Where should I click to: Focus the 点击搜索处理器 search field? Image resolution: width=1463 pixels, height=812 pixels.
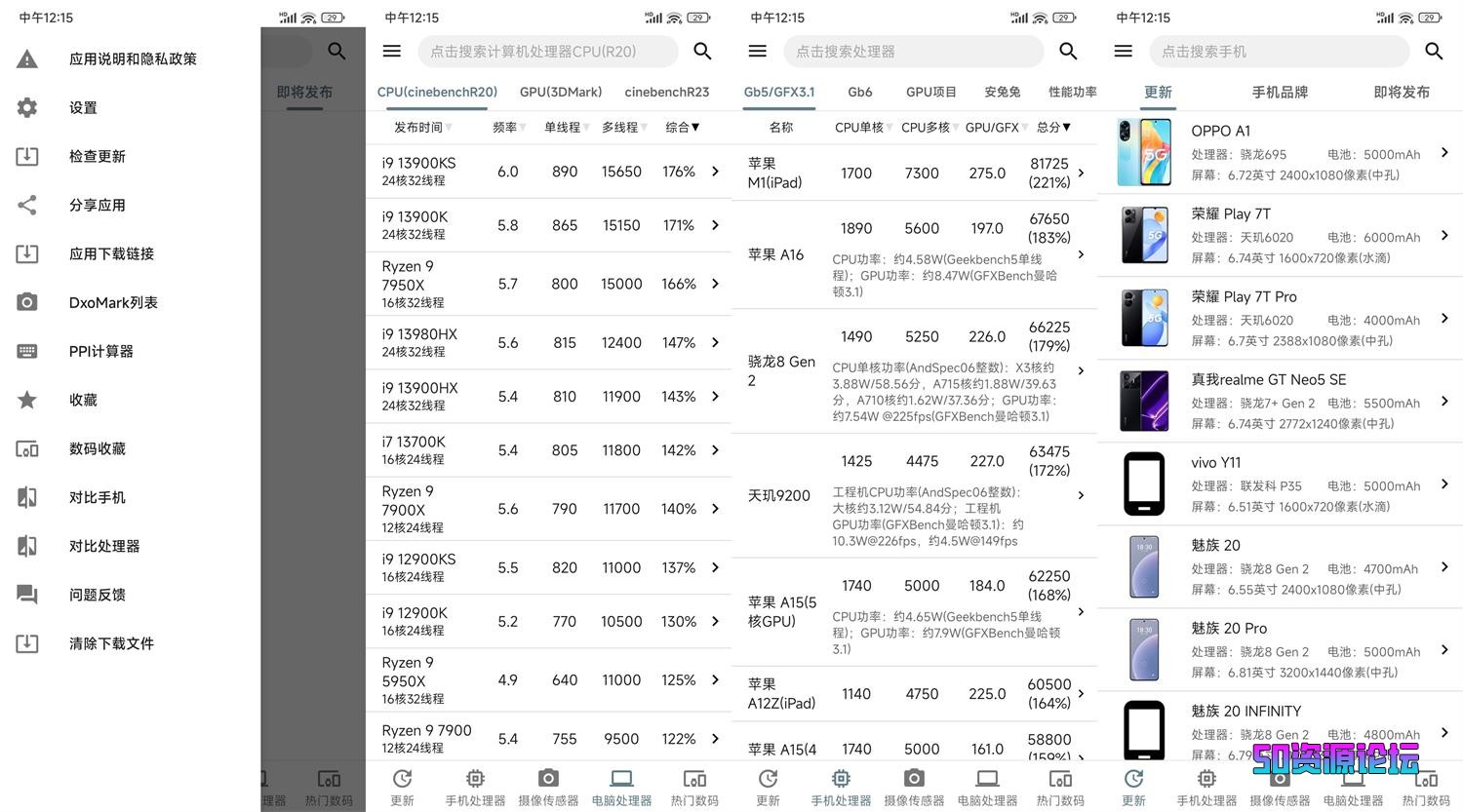913,51
